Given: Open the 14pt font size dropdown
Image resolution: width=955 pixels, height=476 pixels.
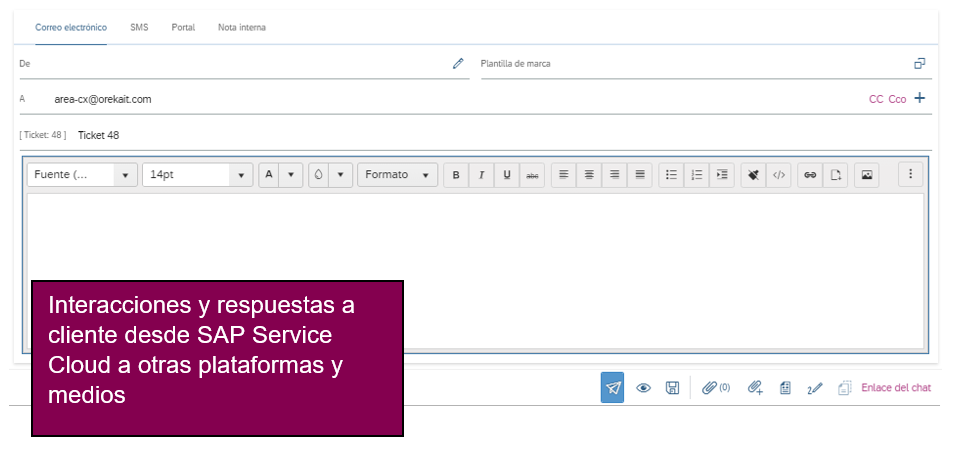Looking at the screenshot, I should 197,175.
